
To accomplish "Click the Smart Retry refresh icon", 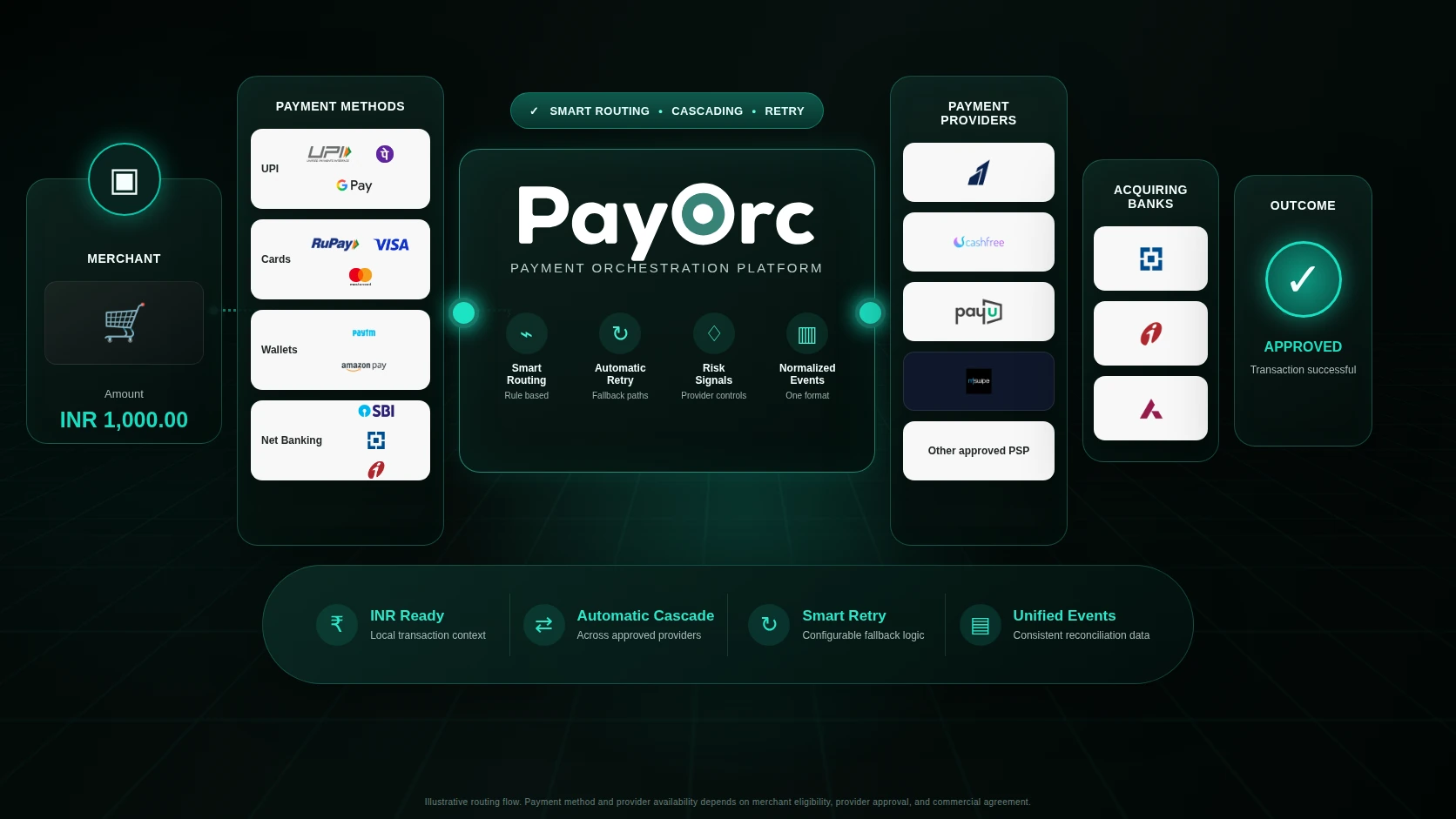I will click(x=769, y=625).
